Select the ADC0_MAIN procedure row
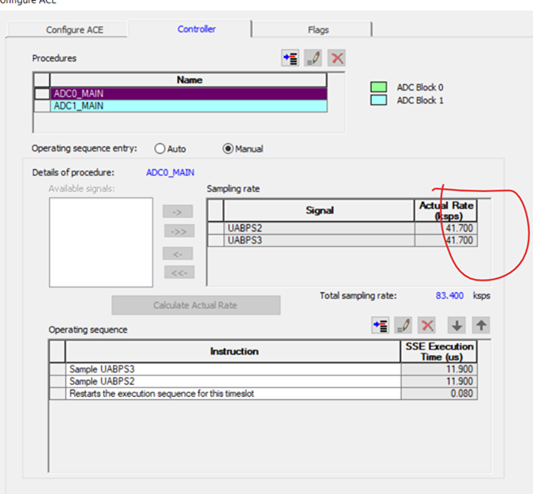 click(189, 93)
